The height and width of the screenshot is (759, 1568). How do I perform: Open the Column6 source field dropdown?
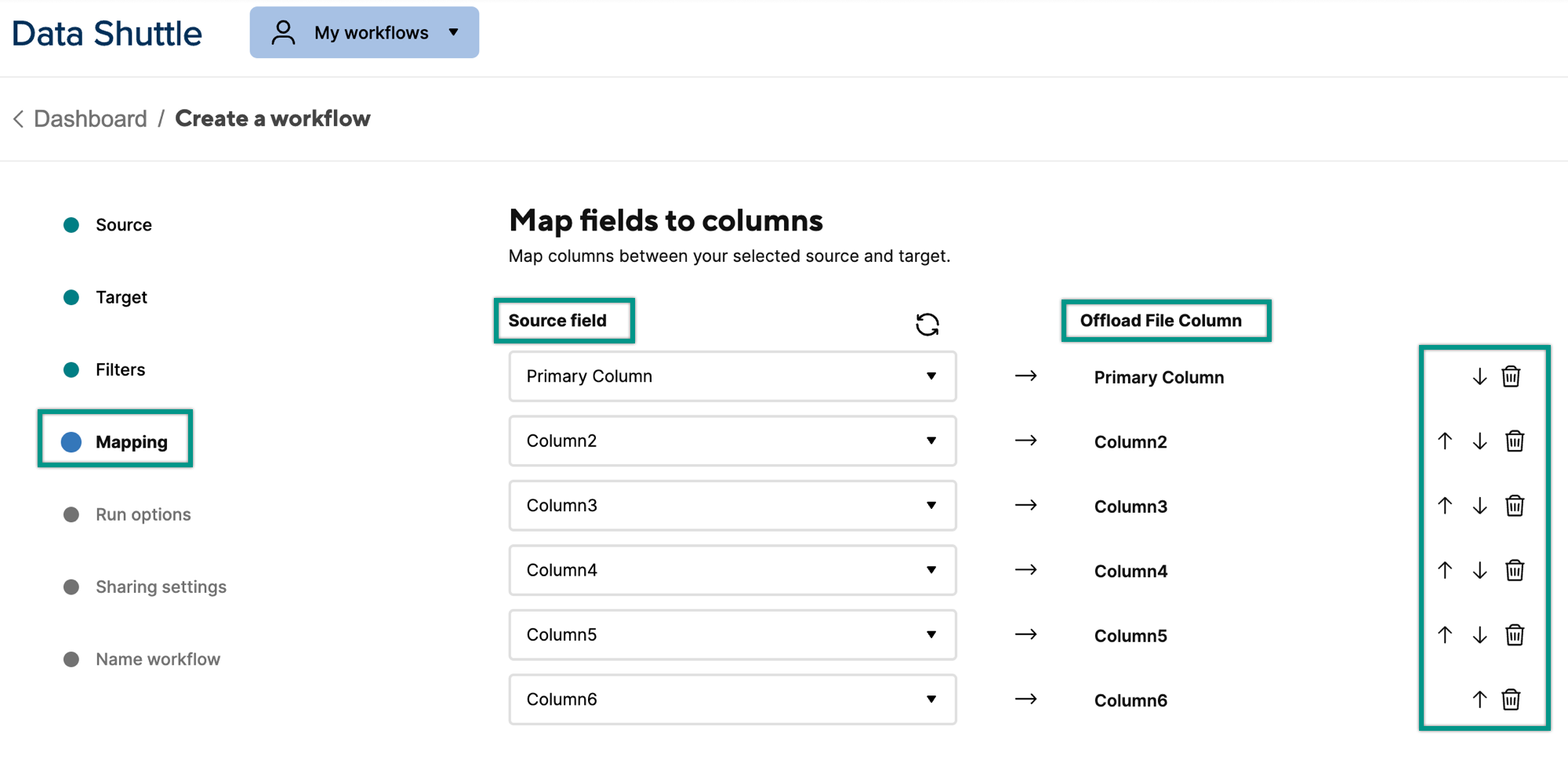[732, 699]
